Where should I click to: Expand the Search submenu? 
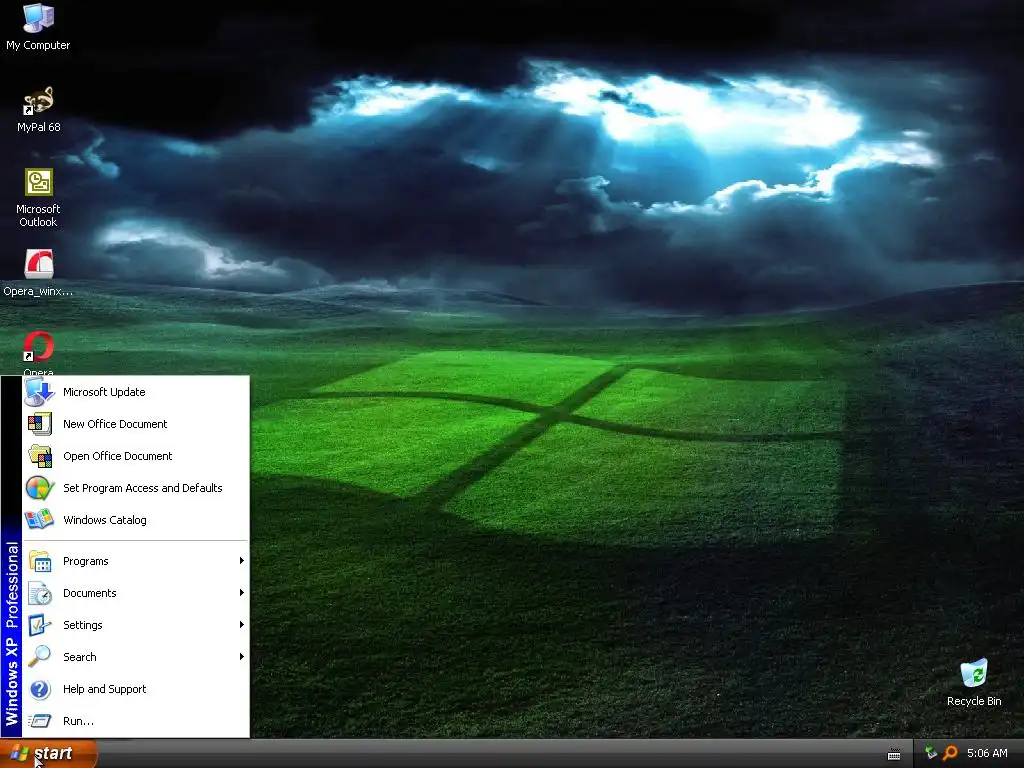pyautogui.click(x=136, y=657)
